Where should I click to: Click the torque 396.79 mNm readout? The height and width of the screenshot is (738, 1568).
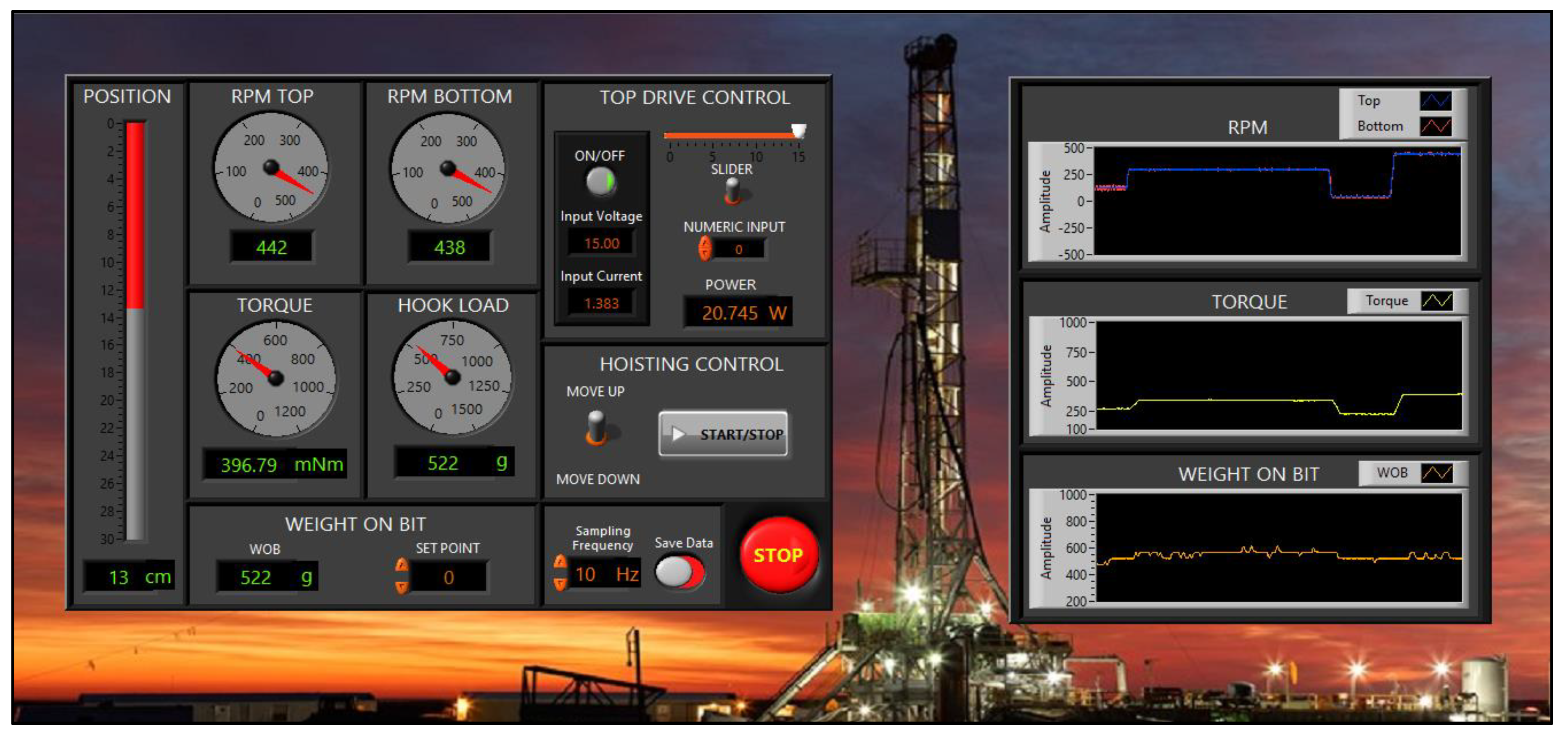(275, 465)
